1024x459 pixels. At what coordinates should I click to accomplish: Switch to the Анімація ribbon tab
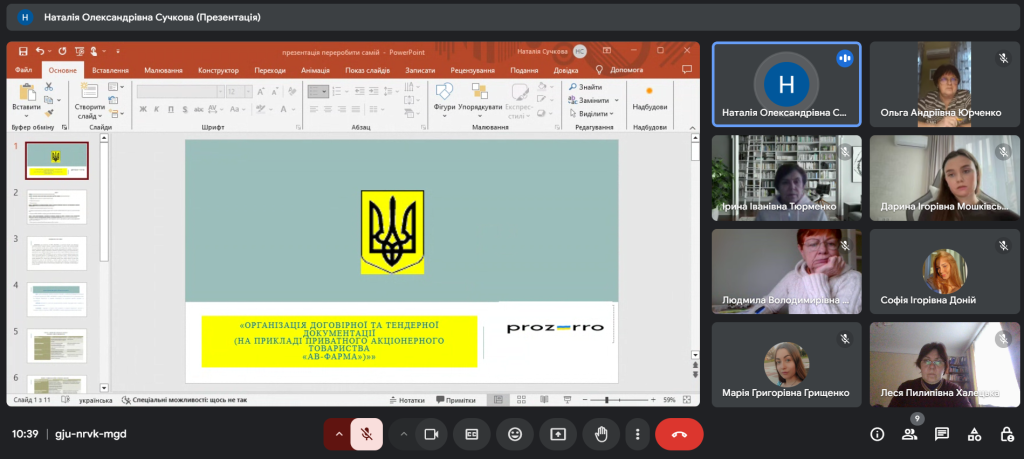pyautogui.click(x=315, y=70)
